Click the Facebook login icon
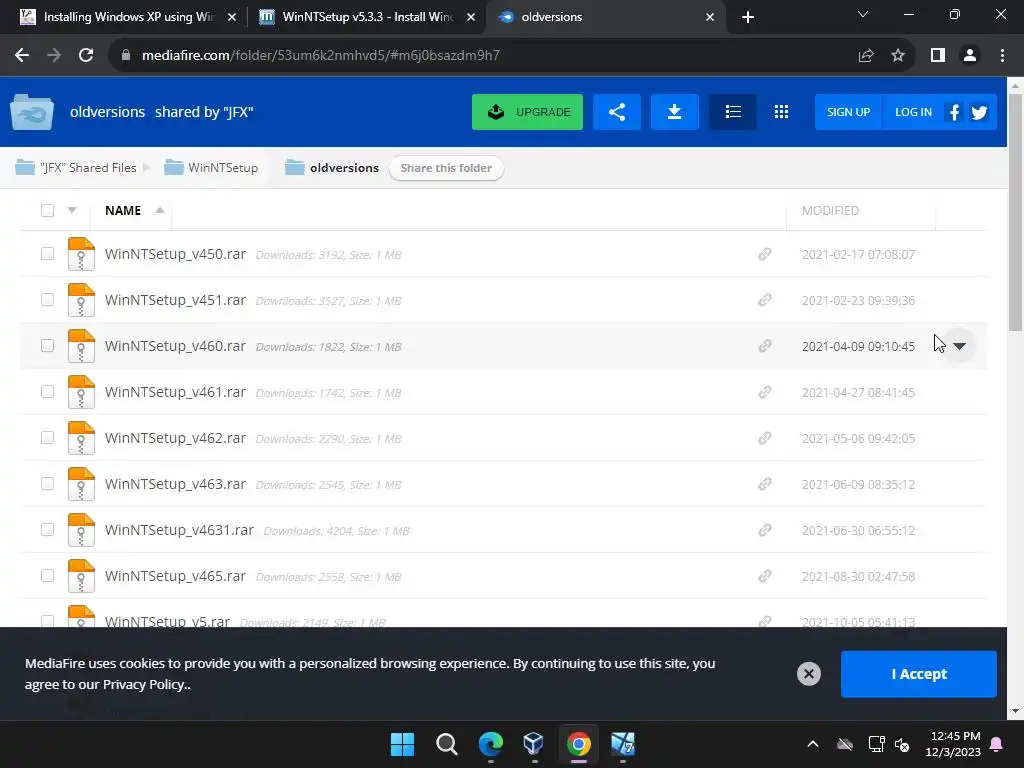The height and width of the screenshot is (768, 1024). pyautogui.click(x=954, y=112)
